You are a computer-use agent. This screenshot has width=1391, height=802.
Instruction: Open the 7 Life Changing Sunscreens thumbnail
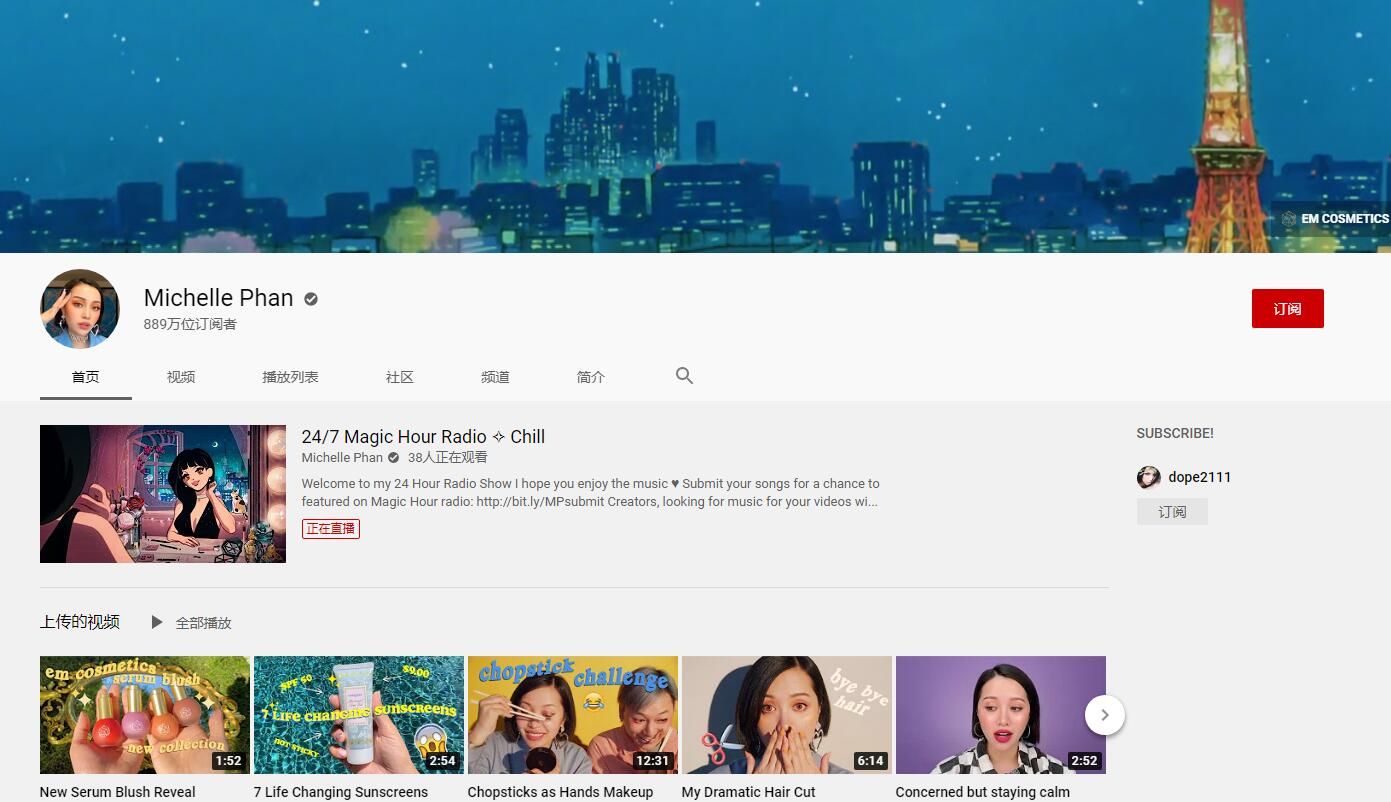(359, 715)
